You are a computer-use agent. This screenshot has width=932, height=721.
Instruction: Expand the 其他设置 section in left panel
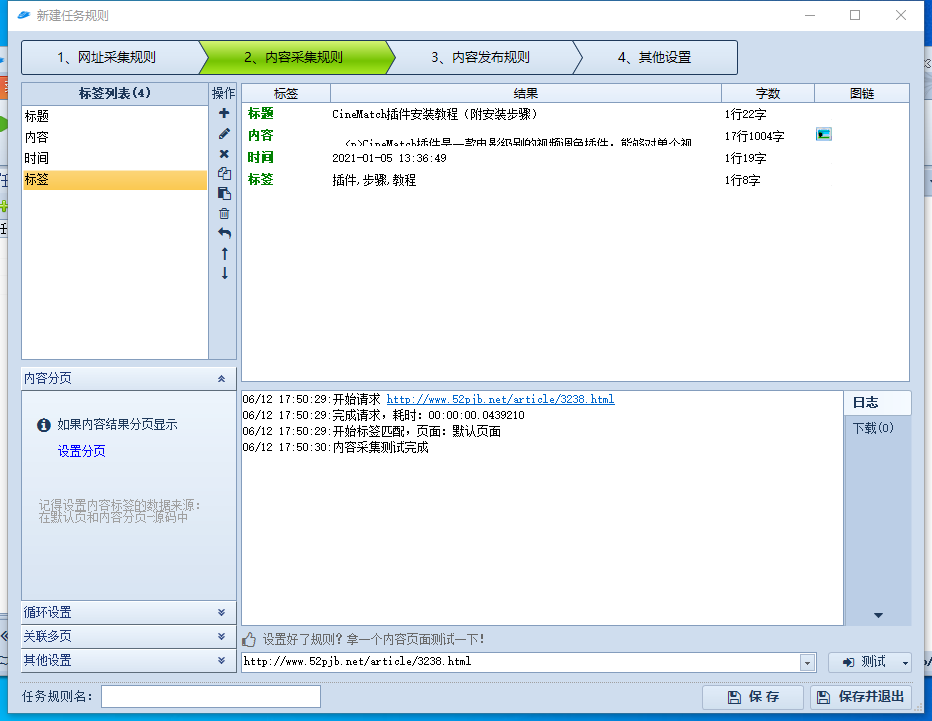pos(220,660)
